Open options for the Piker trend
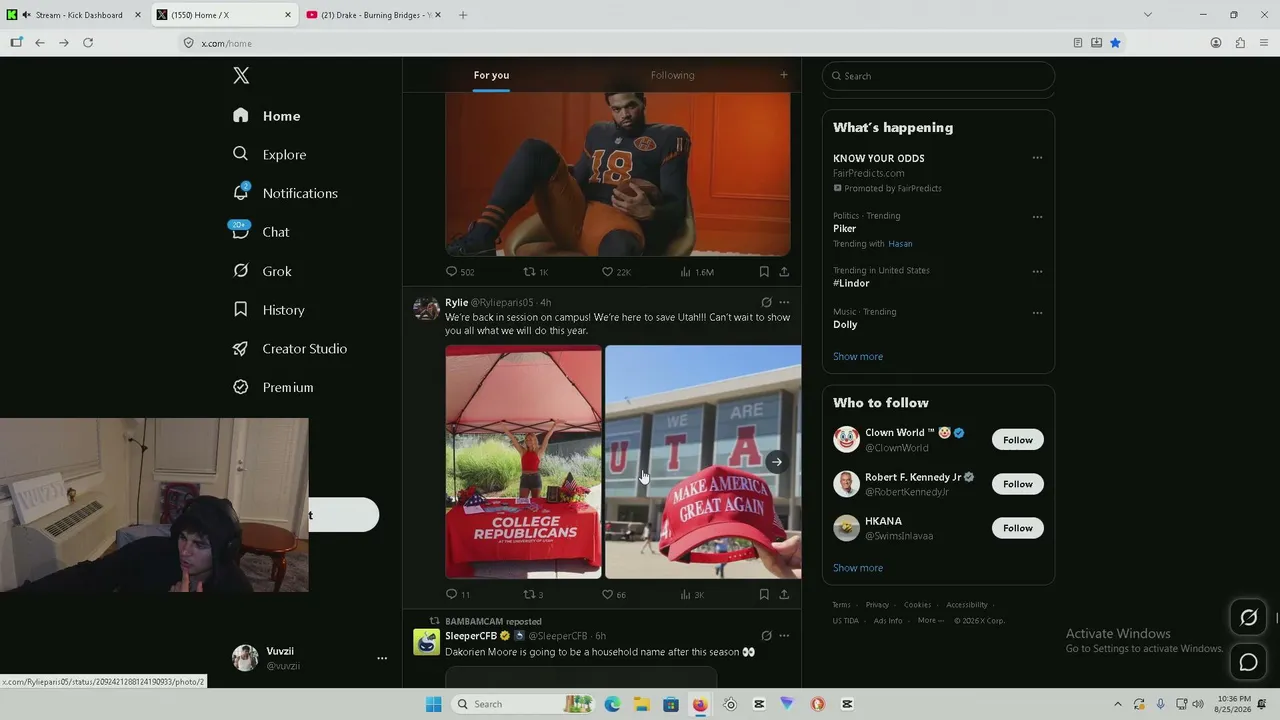The width and height of the screenshot is (1280, 720). pos(1037,217)
